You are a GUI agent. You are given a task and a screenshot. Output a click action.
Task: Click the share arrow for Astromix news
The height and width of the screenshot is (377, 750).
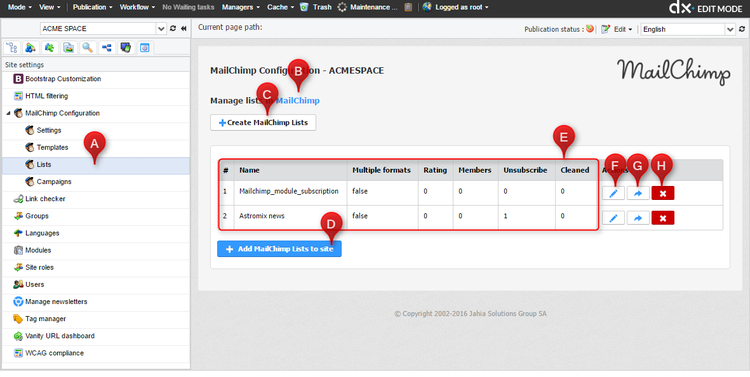click(x=638, y=218)
